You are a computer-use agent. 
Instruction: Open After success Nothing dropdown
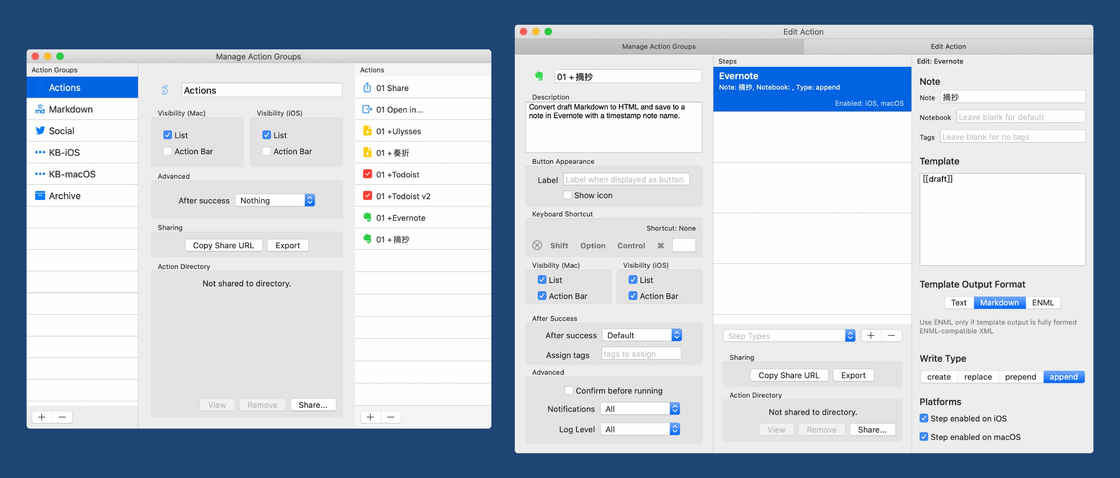[275, 201]
